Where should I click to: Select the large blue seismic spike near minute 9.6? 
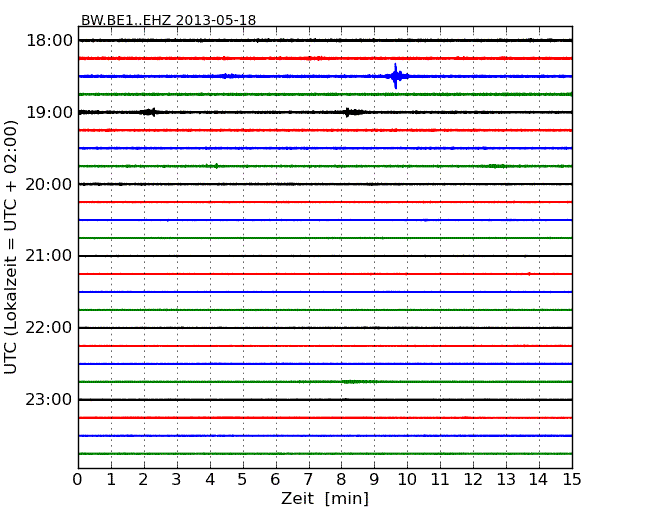coord(396,76)
